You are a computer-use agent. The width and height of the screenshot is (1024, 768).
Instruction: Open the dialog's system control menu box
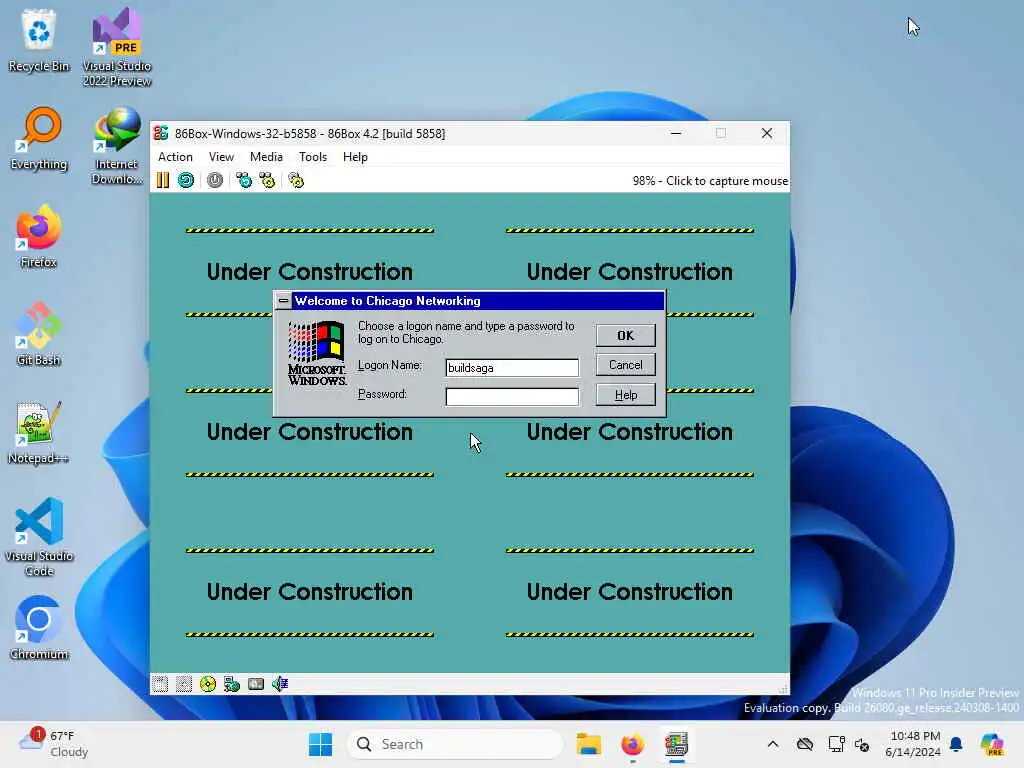[283, 301]
